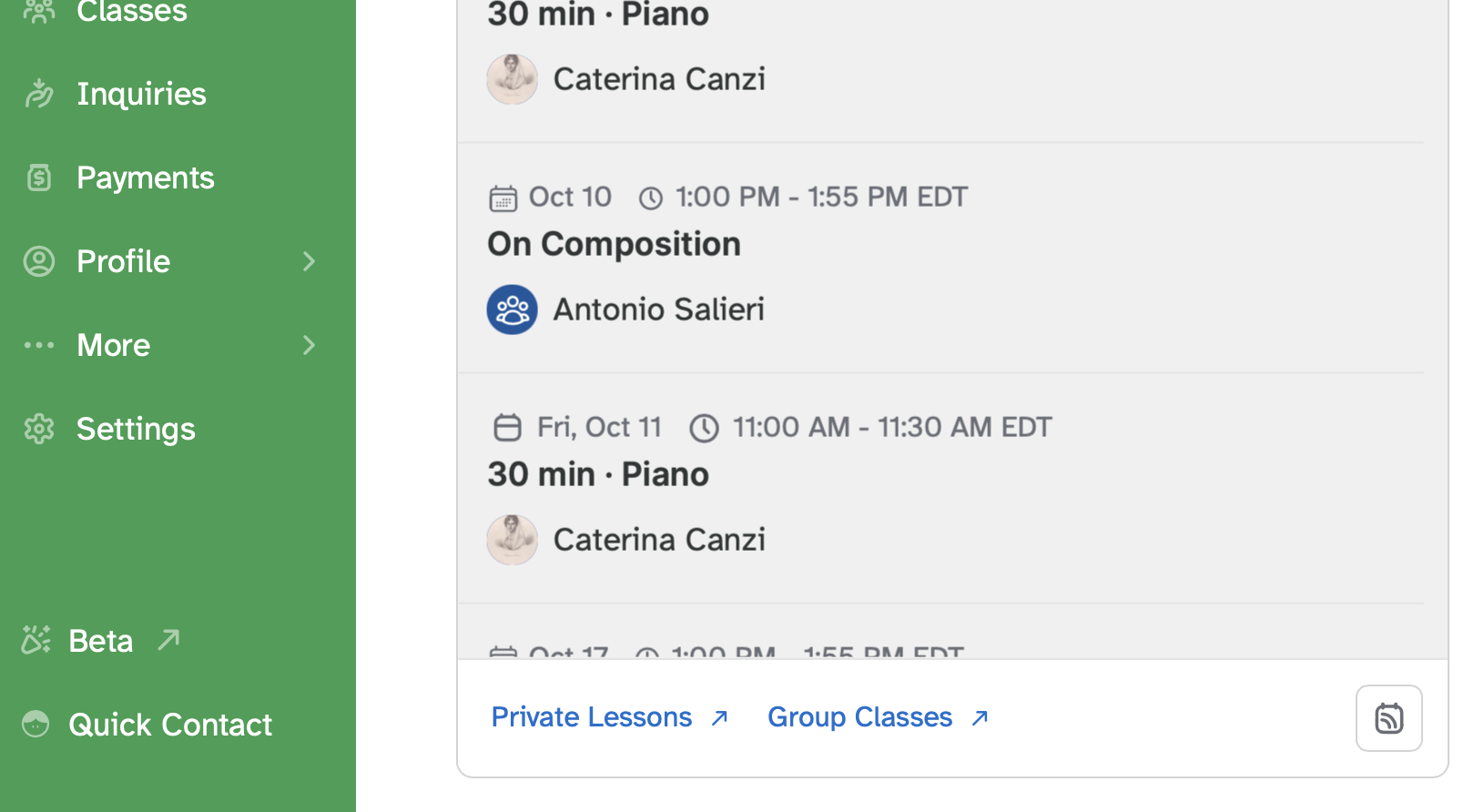
Task: Click the group class icon beside Antonio Salieri
Action: [512, 310]
